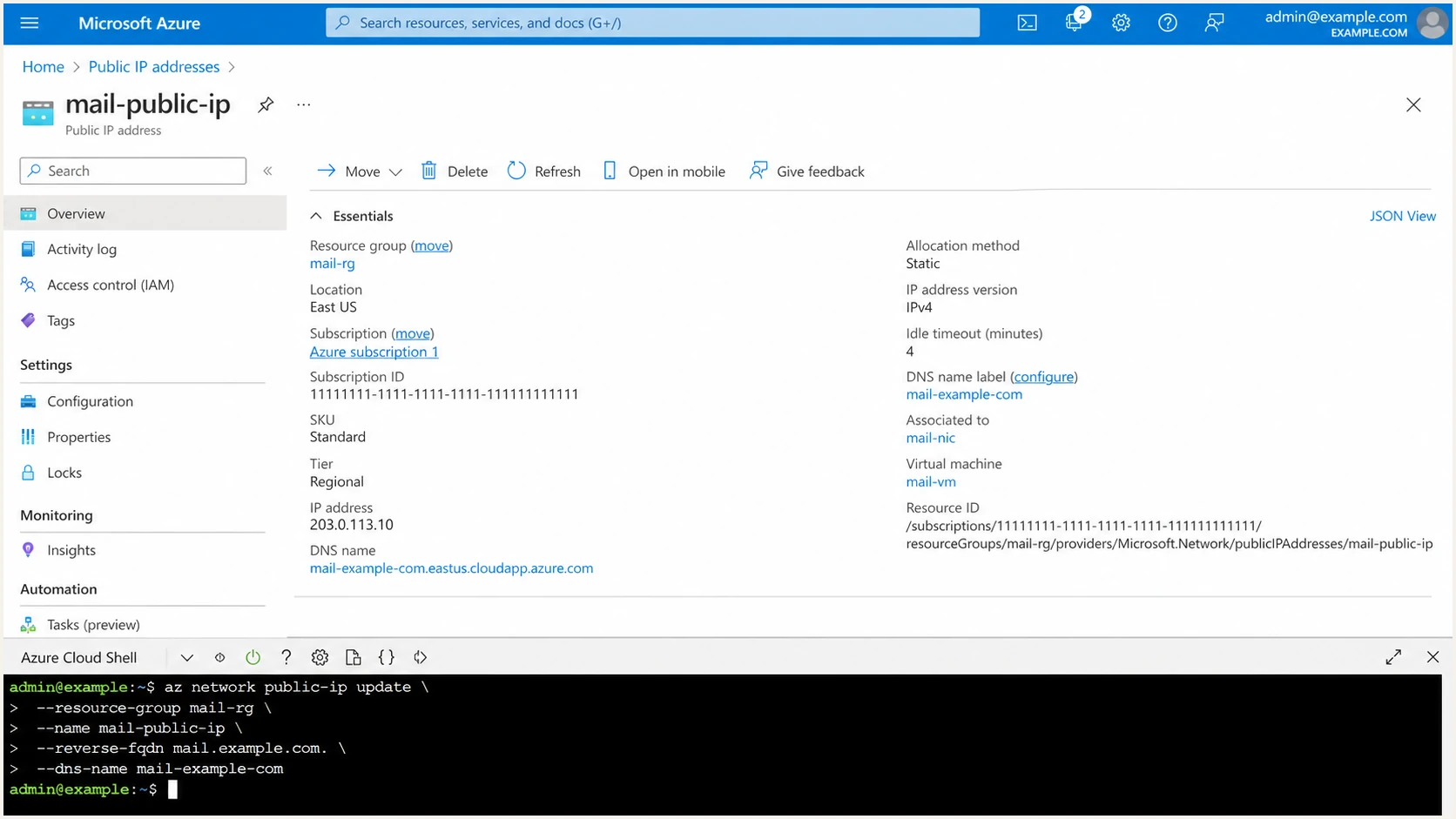Viewport: 1456px width, 819px height.
Task: Collapse the Essentials section
Action: [316, 216]
